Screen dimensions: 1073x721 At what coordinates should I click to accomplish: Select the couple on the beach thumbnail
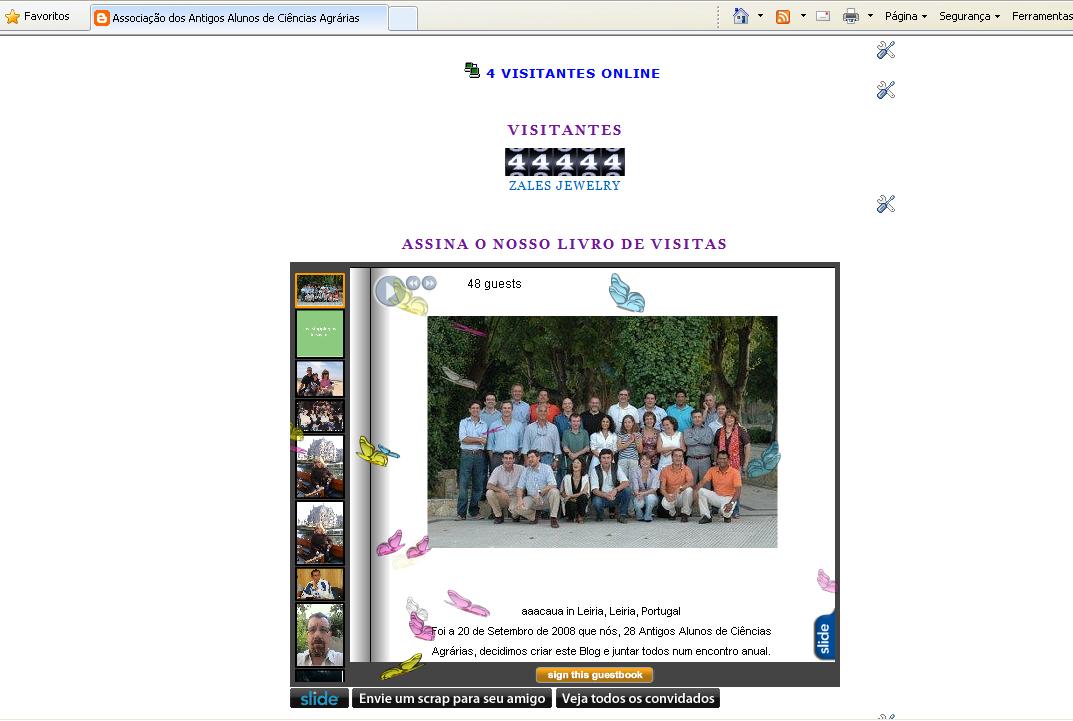pos(320,380)
